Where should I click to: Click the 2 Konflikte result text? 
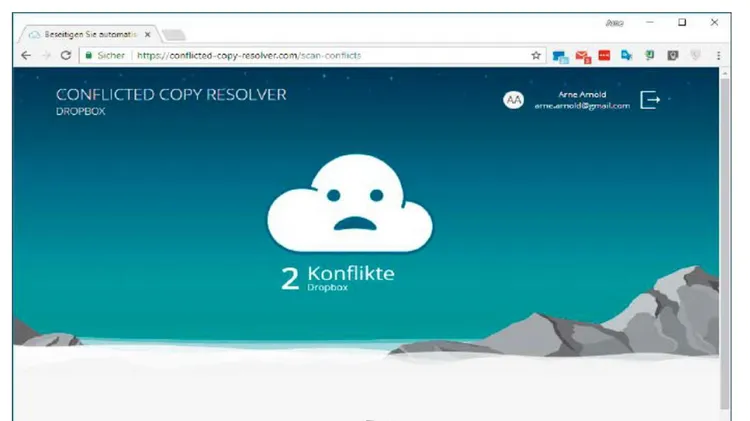338,276
